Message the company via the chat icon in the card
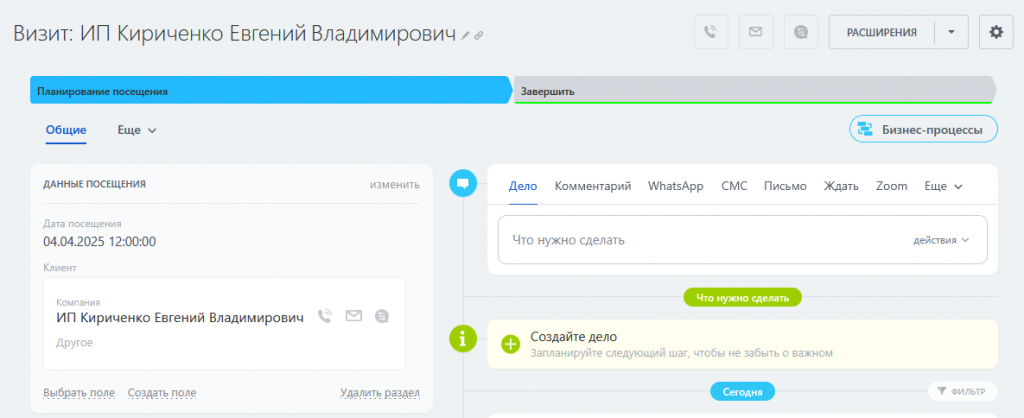1024x418 pixels. 382,316
